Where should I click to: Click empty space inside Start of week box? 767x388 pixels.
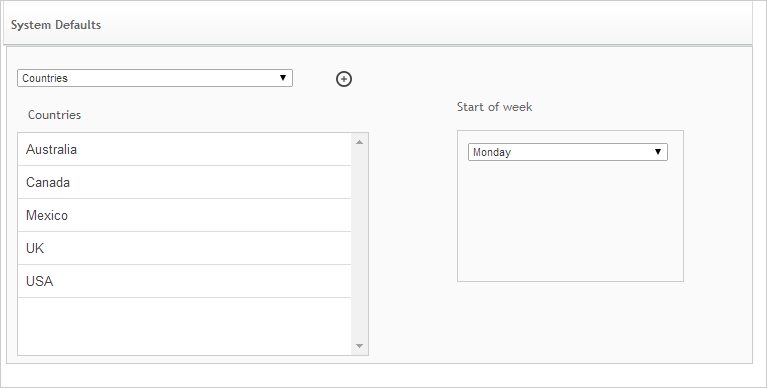570,220
